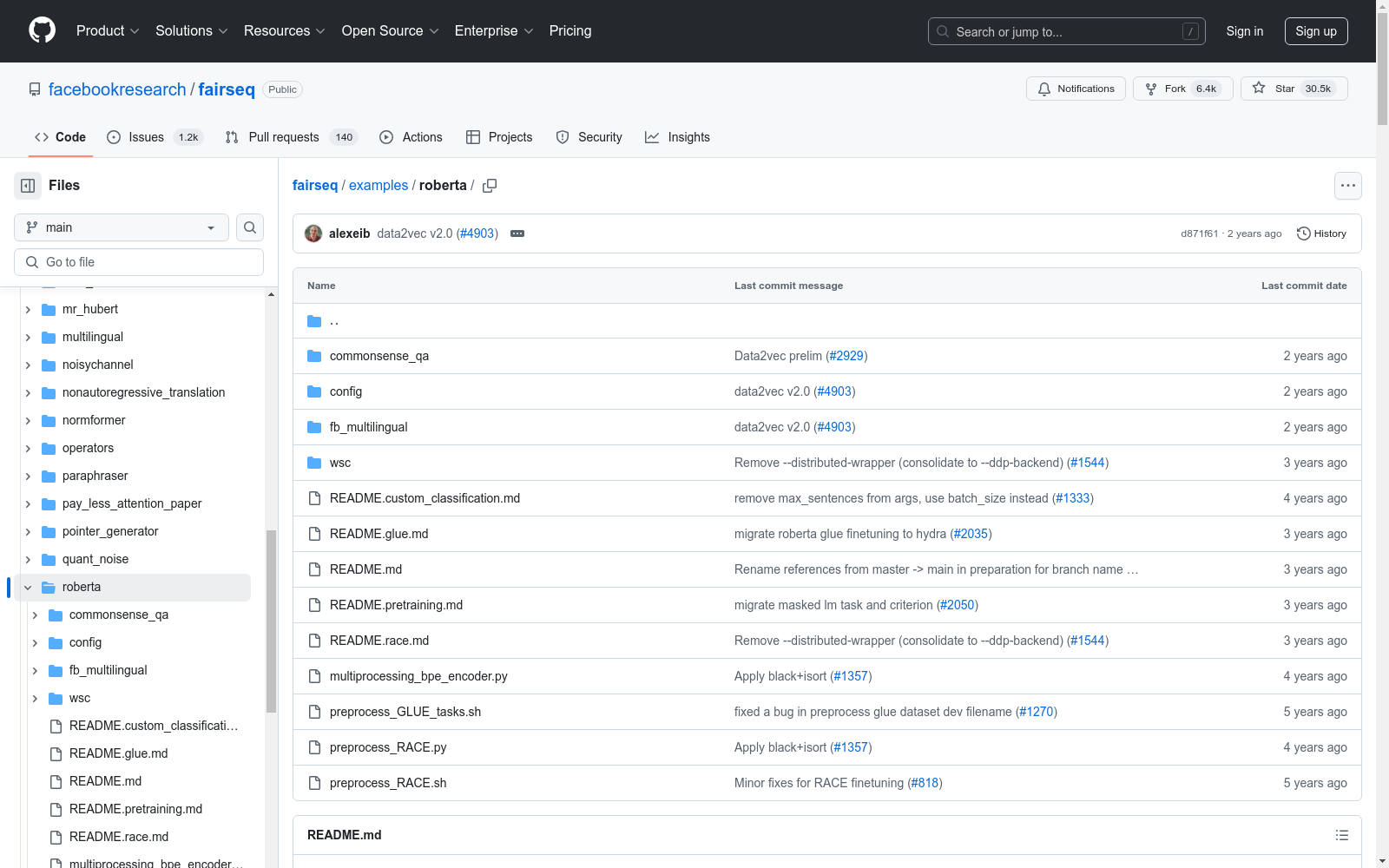Collapse the Files side panel icon
Viewport: 1389px width, 868px height.
[28, 186]
